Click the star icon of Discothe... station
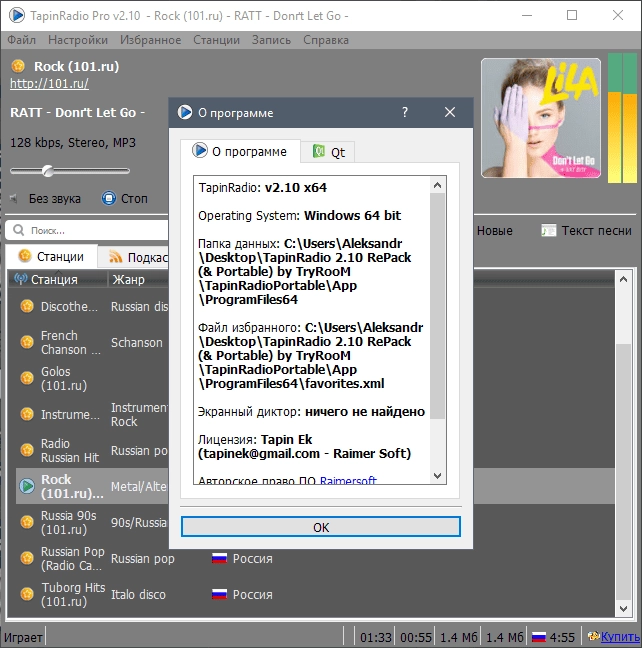Viewport: 642px width, 648px height. point(27,306)
